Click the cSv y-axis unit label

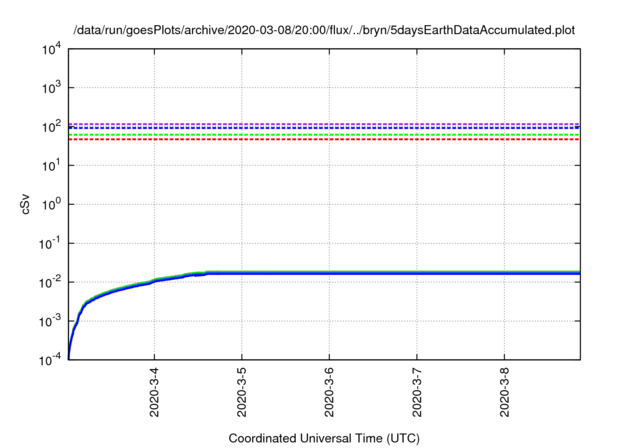(x=25, y=204)
